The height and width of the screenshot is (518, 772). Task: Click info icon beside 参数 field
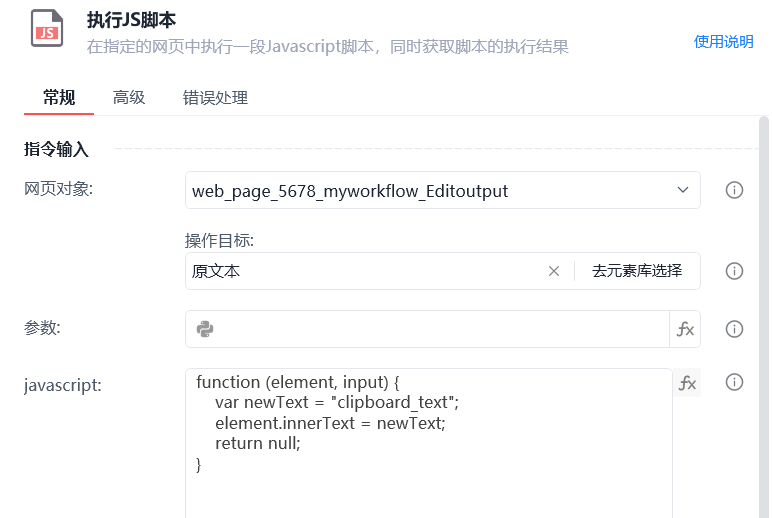(x=734, y=329)
